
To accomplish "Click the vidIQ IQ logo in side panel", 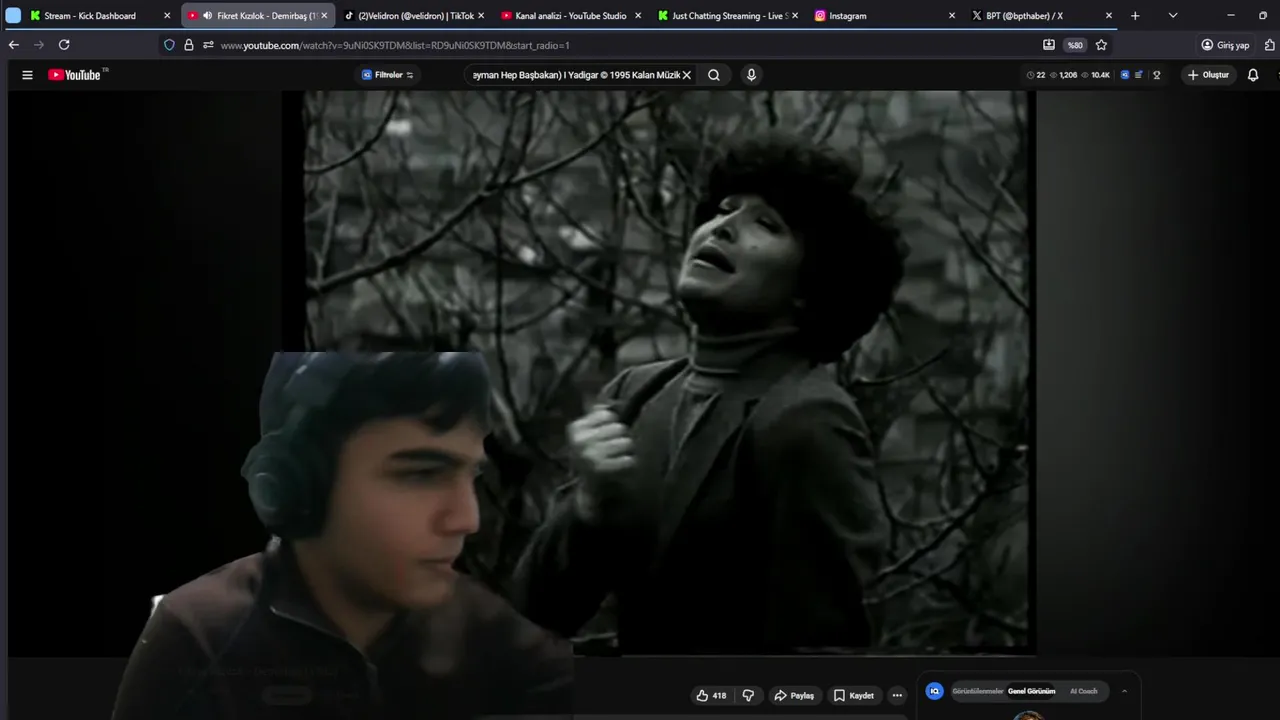I will coord(935,691).
